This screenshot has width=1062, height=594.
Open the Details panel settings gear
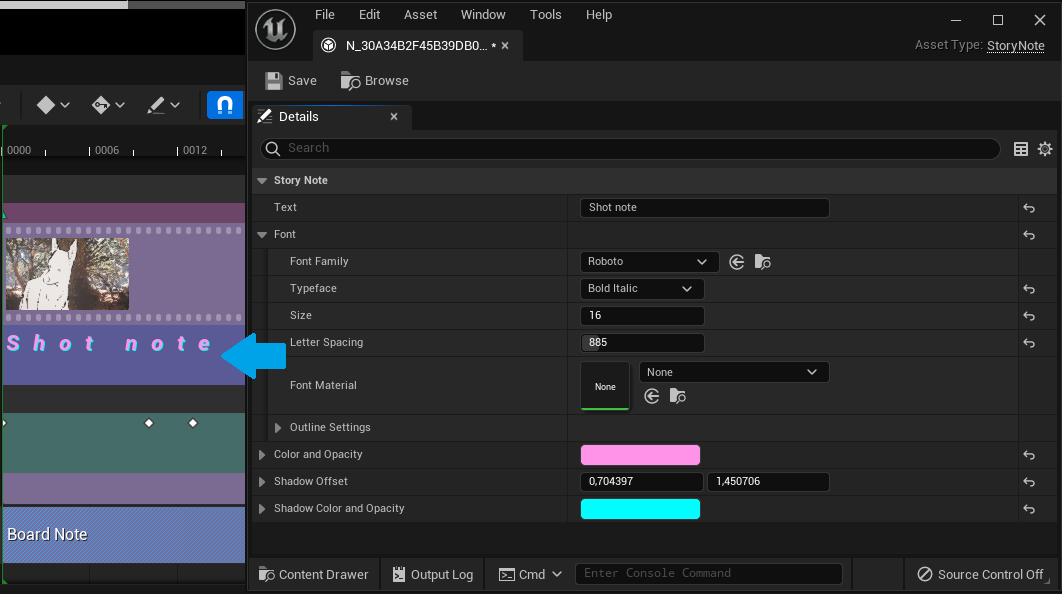coord(1045,149)
